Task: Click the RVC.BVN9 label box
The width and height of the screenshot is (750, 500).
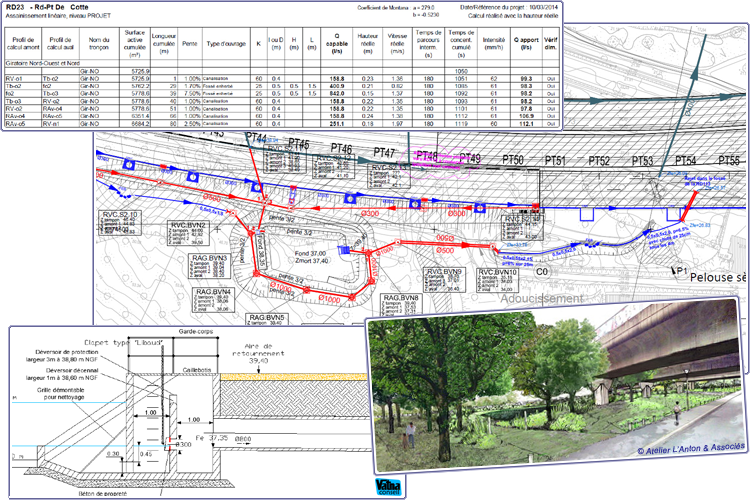Action: click(444, 280)
